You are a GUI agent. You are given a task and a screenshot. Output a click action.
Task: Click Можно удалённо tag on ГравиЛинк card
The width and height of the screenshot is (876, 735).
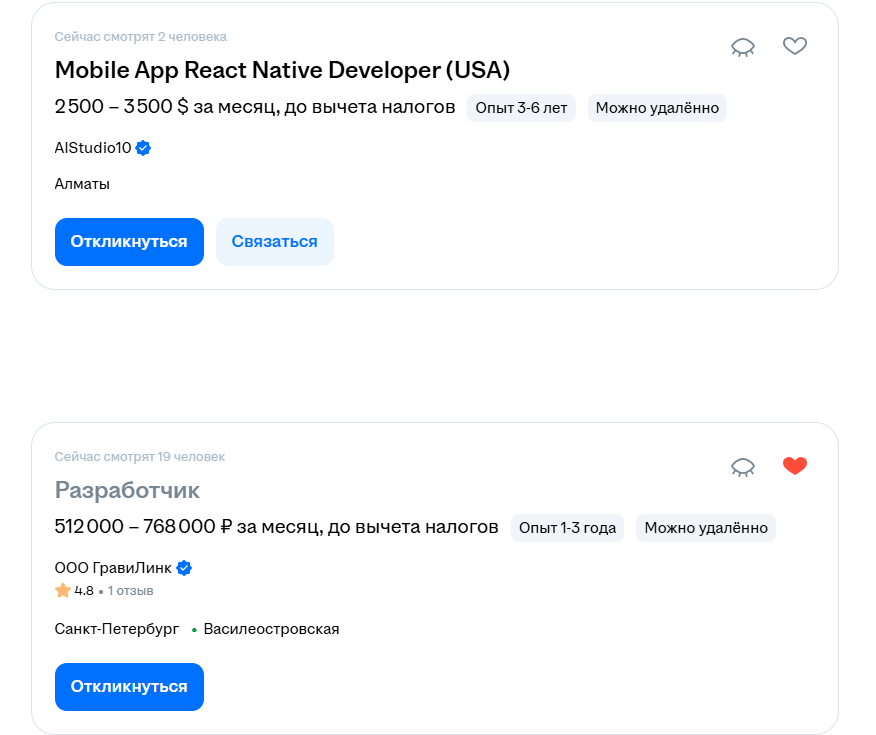[x=705, y=528]
